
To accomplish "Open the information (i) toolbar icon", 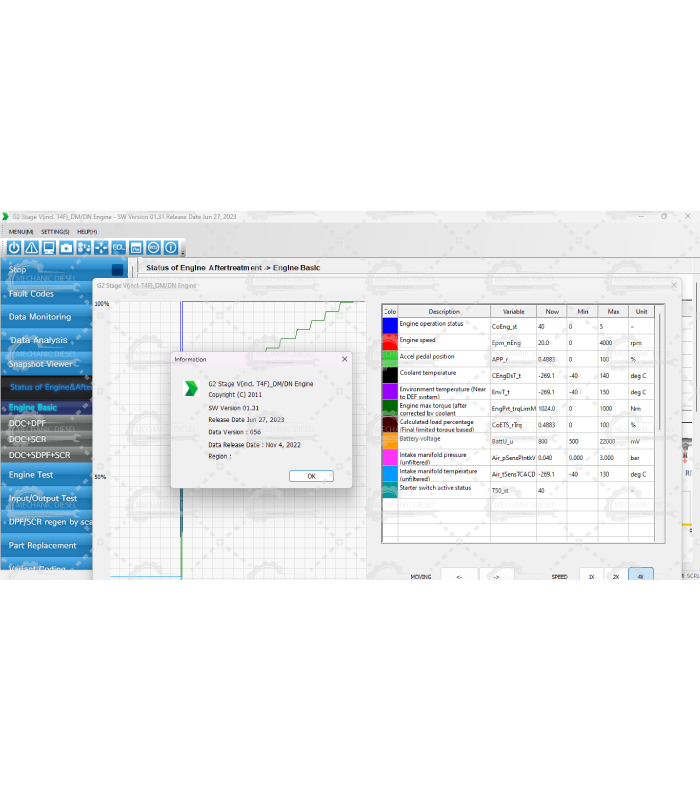I will coord(171,247).
